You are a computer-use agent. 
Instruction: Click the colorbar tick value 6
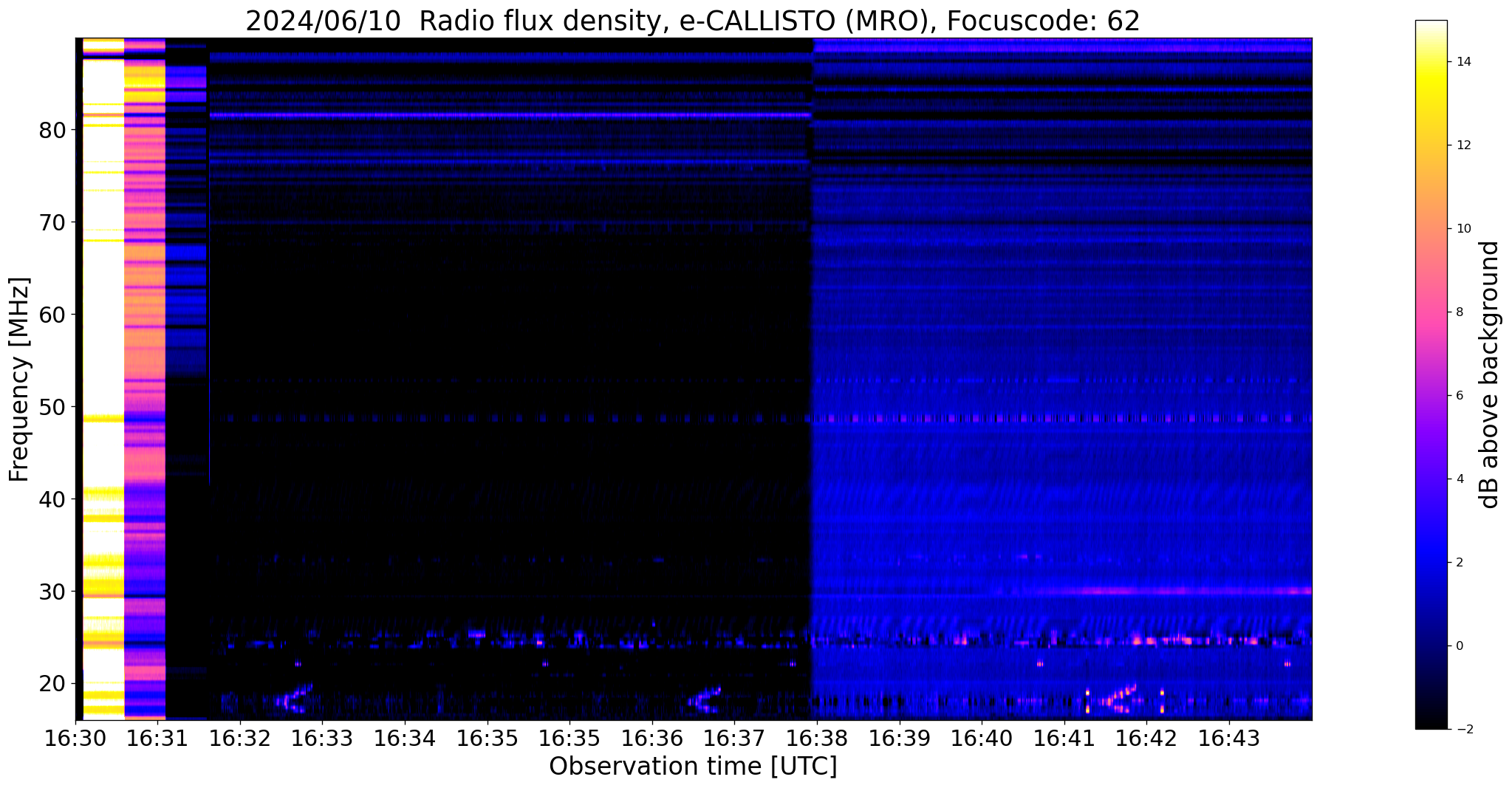[1459, 396]
